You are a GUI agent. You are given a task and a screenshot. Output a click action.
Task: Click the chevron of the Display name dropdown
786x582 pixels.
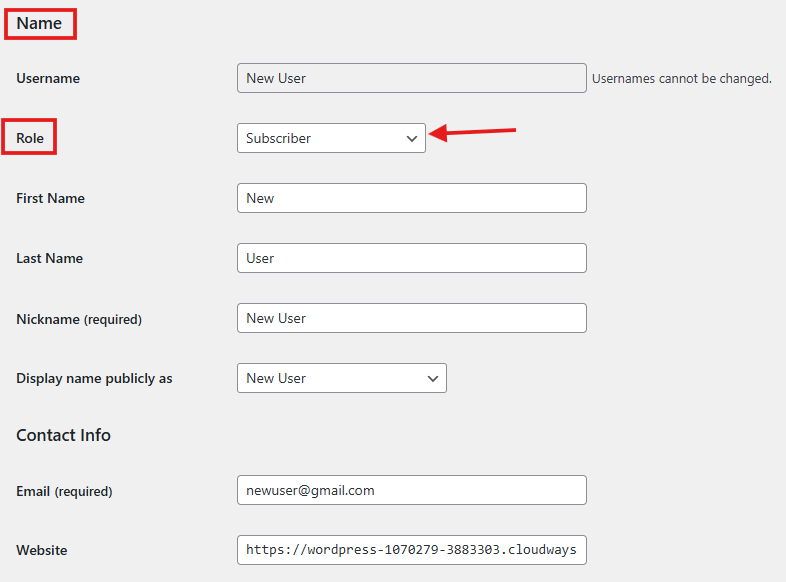[x=433, y=379]
